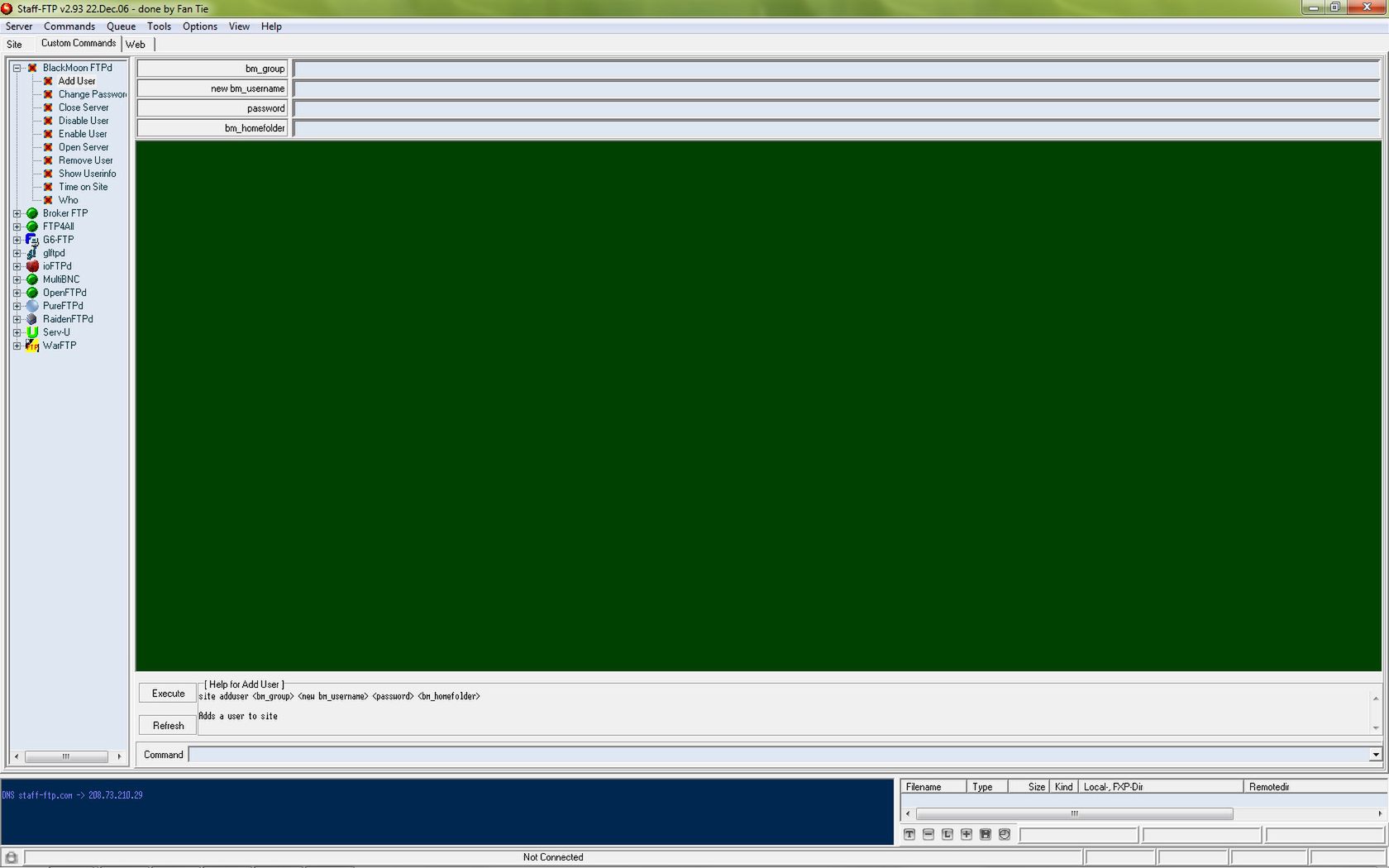
Task: Click the password label button
Action: 212,108
